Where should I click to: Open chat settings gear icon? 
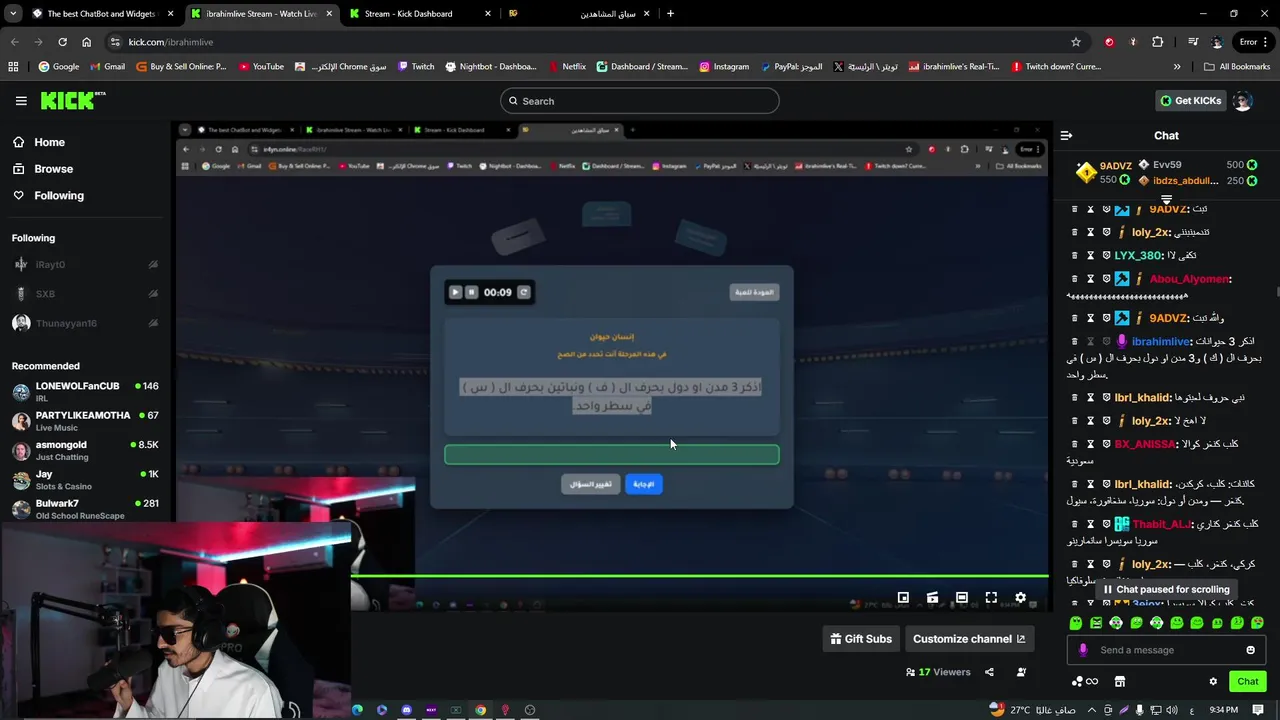coord(1213,682)
